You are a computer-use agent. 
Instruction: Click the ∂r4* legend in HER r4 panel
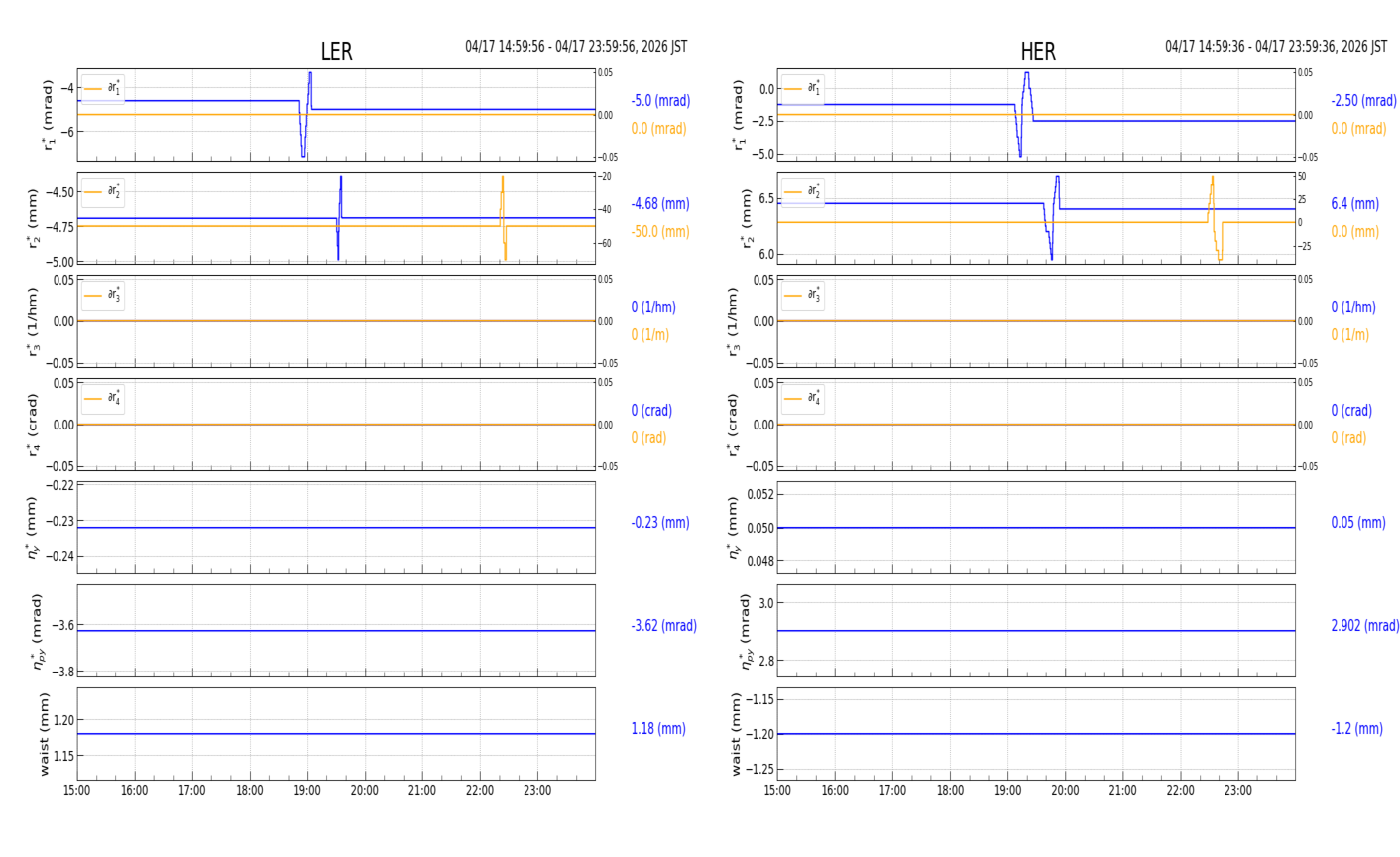coord(803,399)
